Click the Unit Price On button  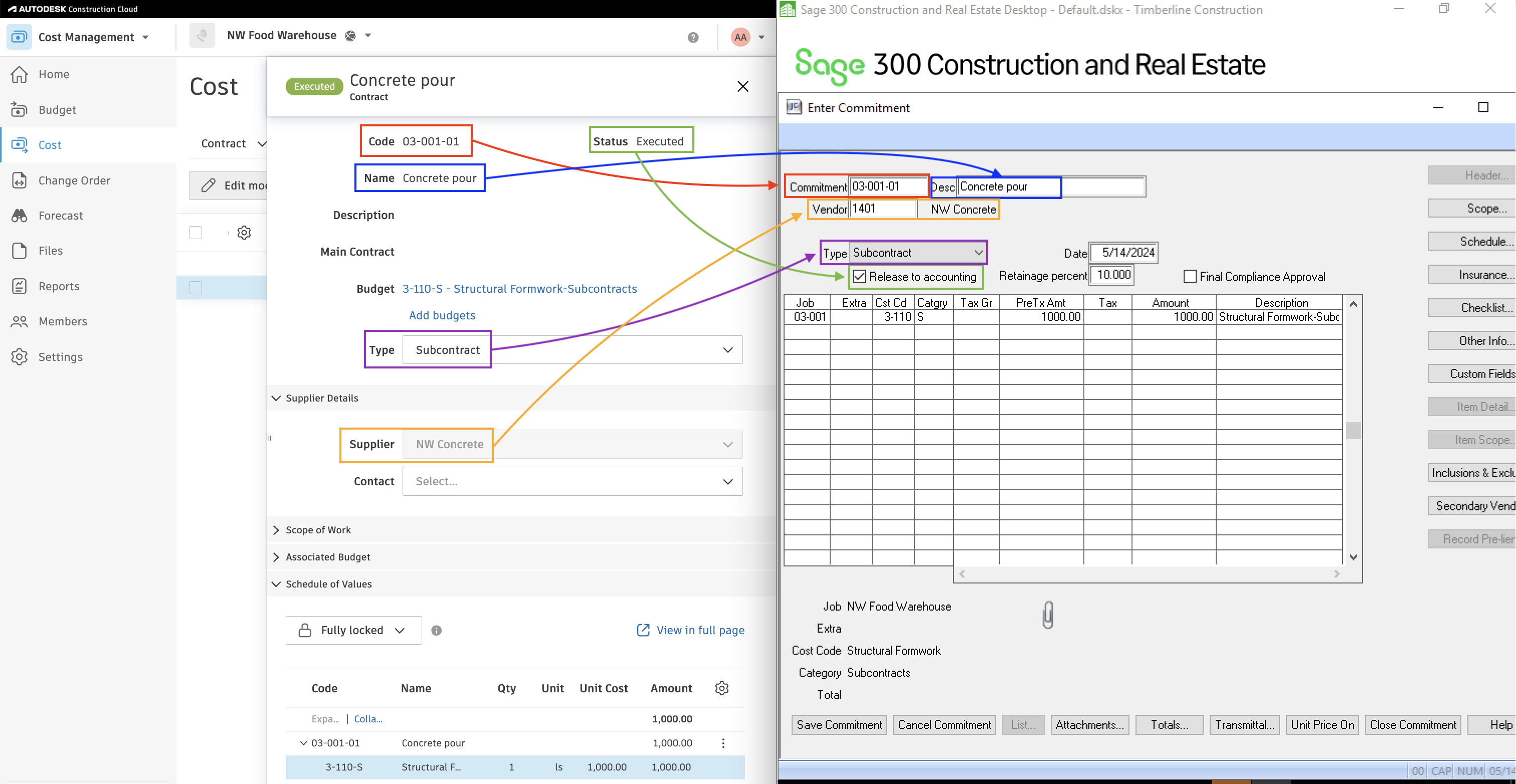(1322, 724)
